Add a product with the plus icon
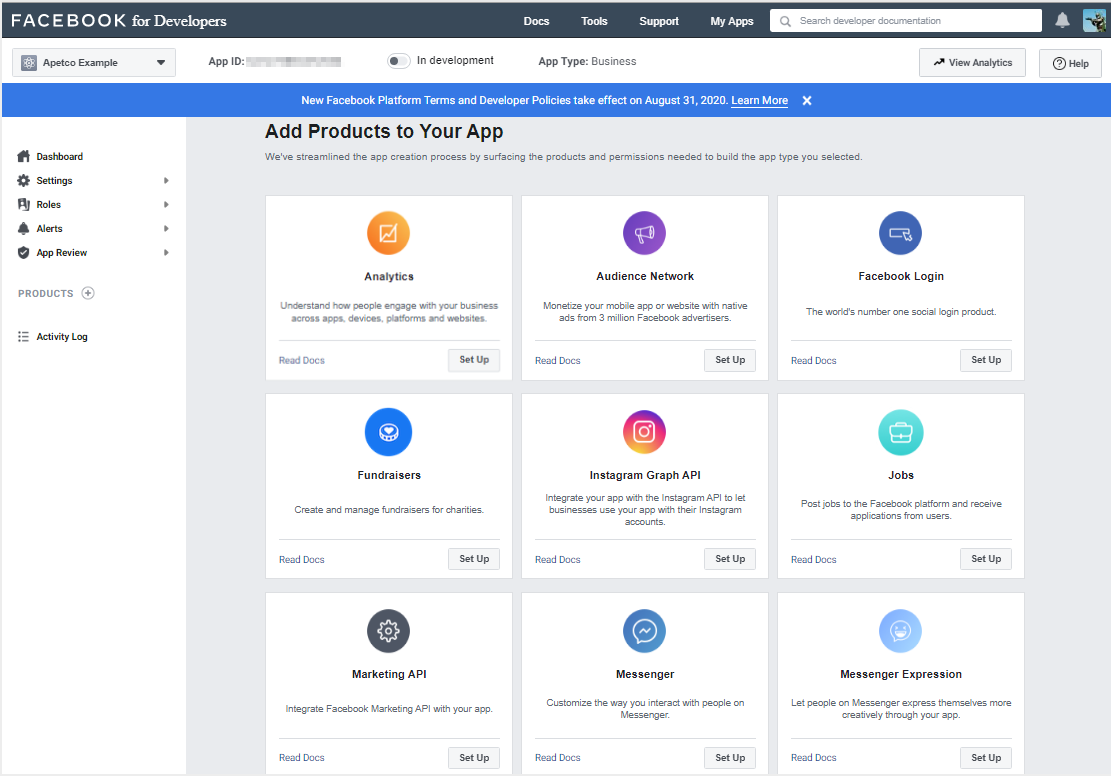 tap(88, 293)
